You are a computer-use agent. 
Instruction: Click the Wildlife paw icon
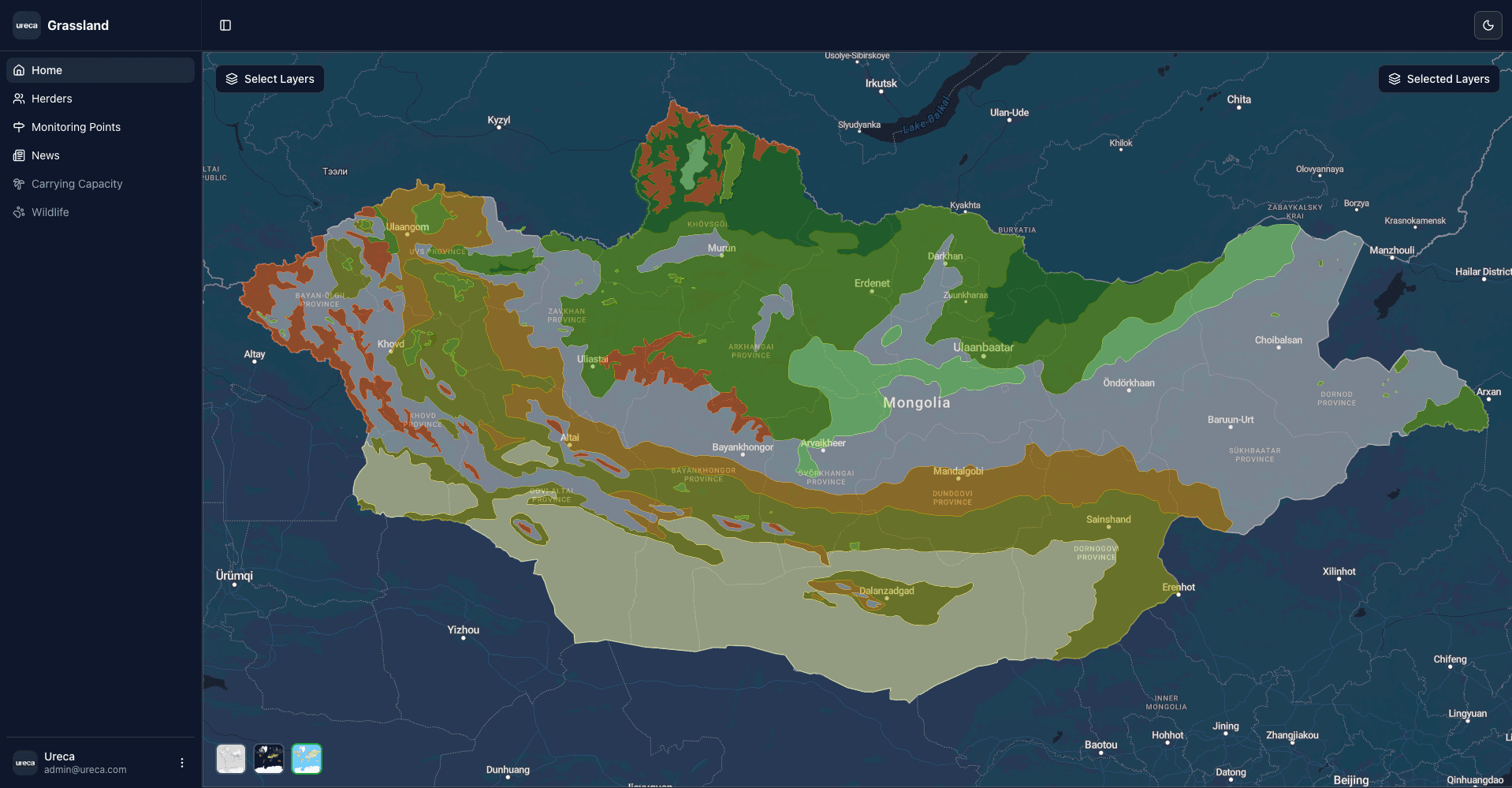[19, 212]
